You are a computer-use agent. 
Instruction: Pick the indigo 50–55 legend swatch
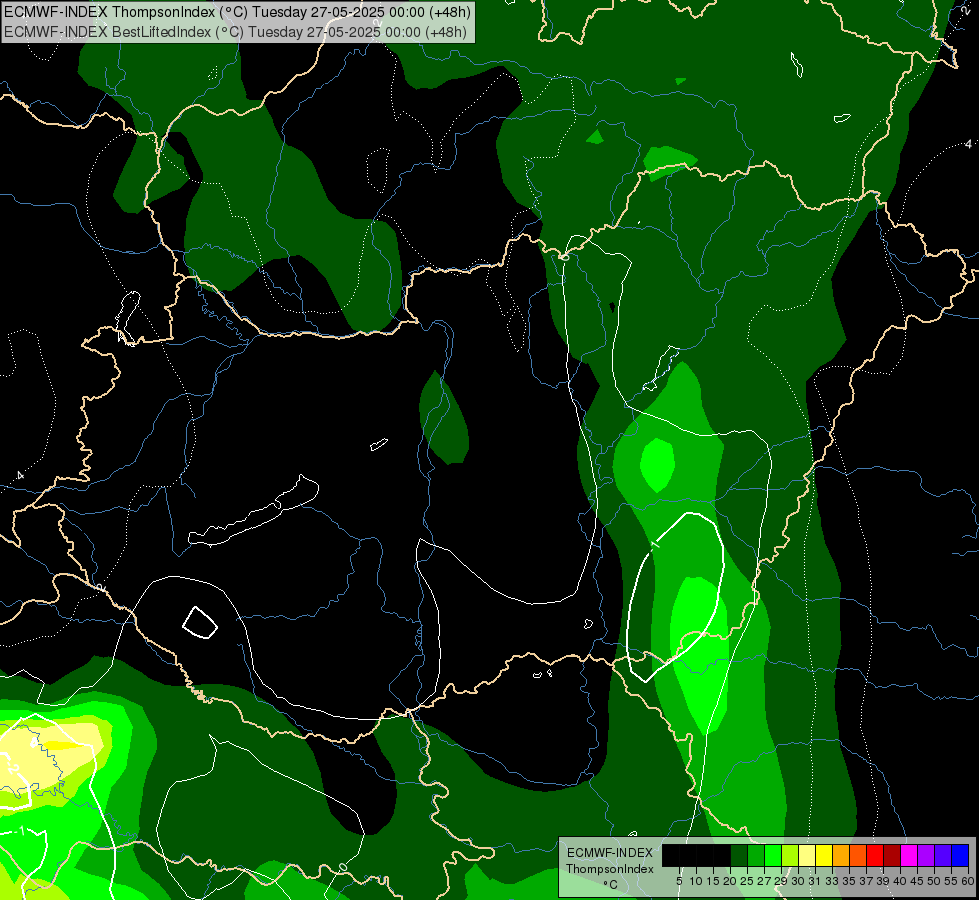point(943,855)
